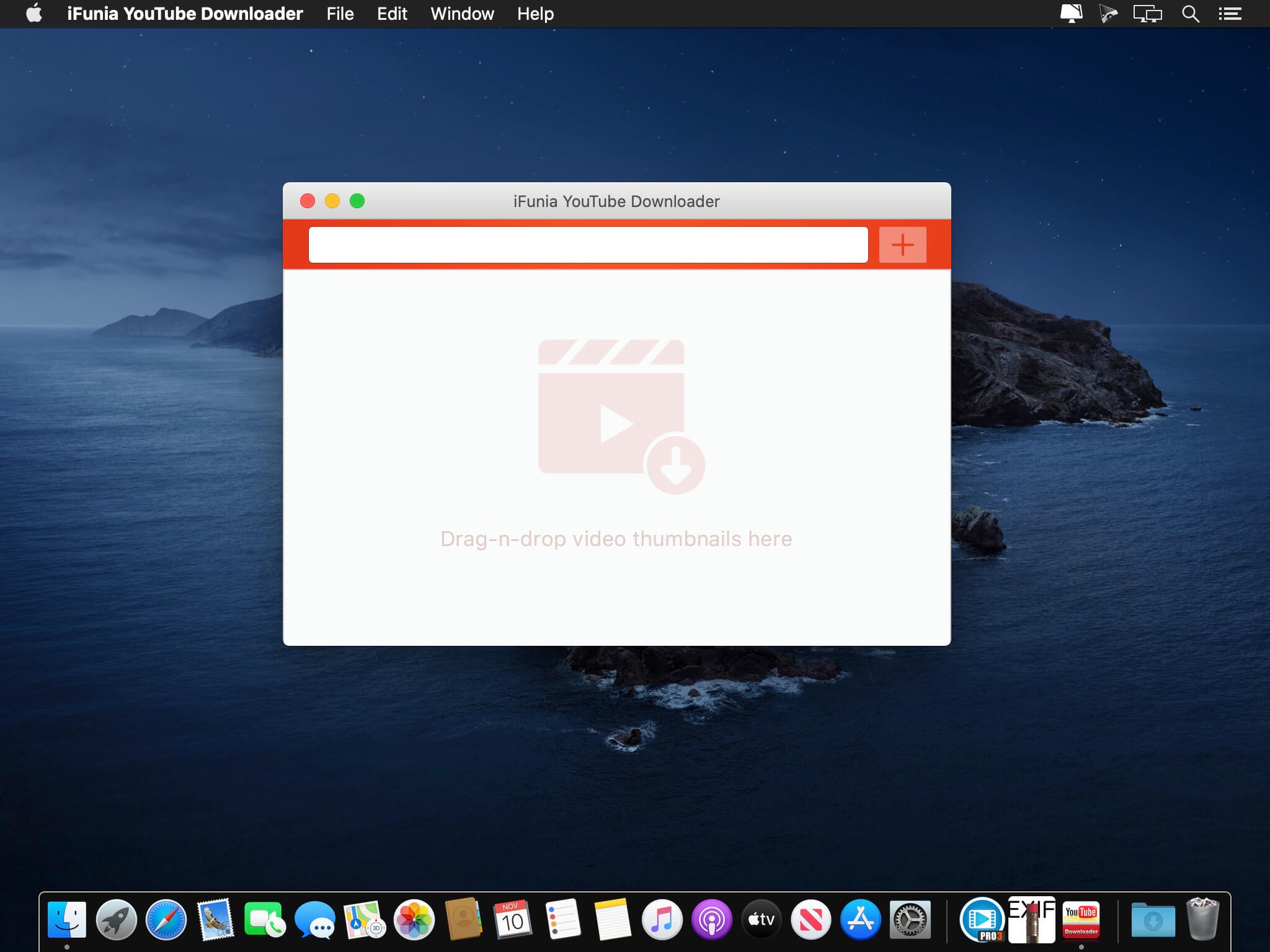Open the Edit menu

click(392, 14)
